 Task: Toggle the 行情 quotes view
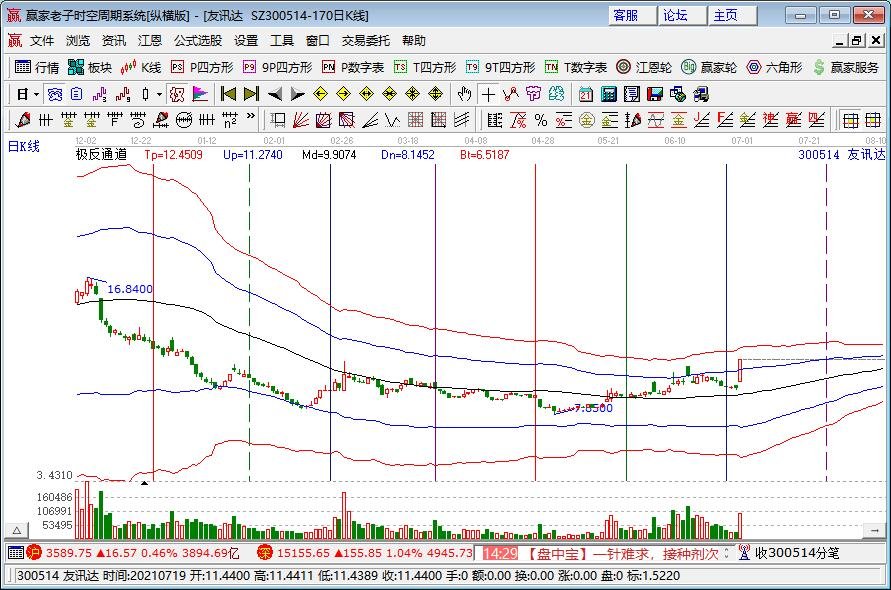[38, 68]
